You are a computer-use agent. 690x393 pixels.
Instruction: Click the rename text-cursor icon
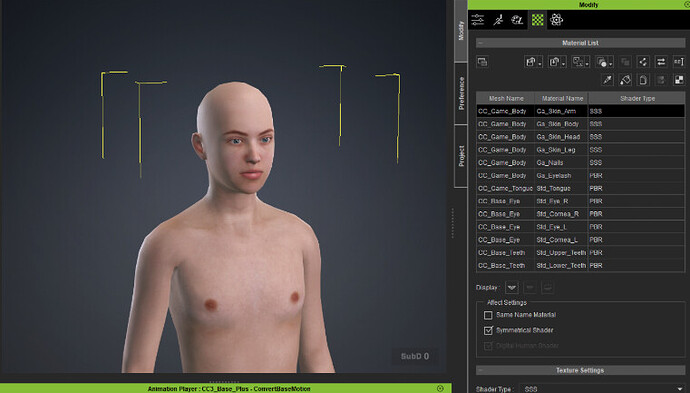679,62
